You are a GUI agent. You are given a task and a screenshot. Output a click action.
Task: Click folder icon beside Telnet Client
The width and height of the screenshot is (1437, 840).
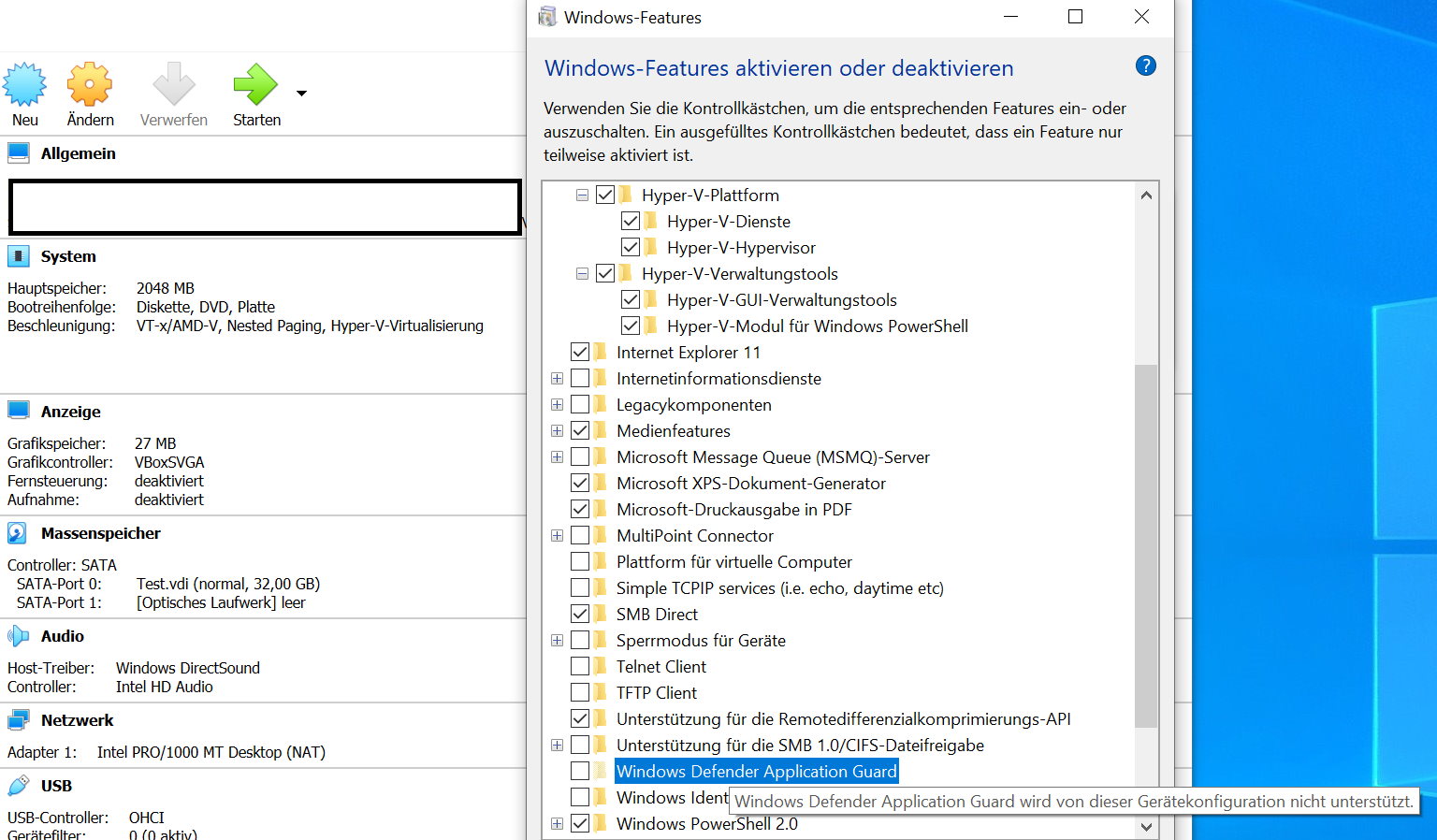coord(600,666)
